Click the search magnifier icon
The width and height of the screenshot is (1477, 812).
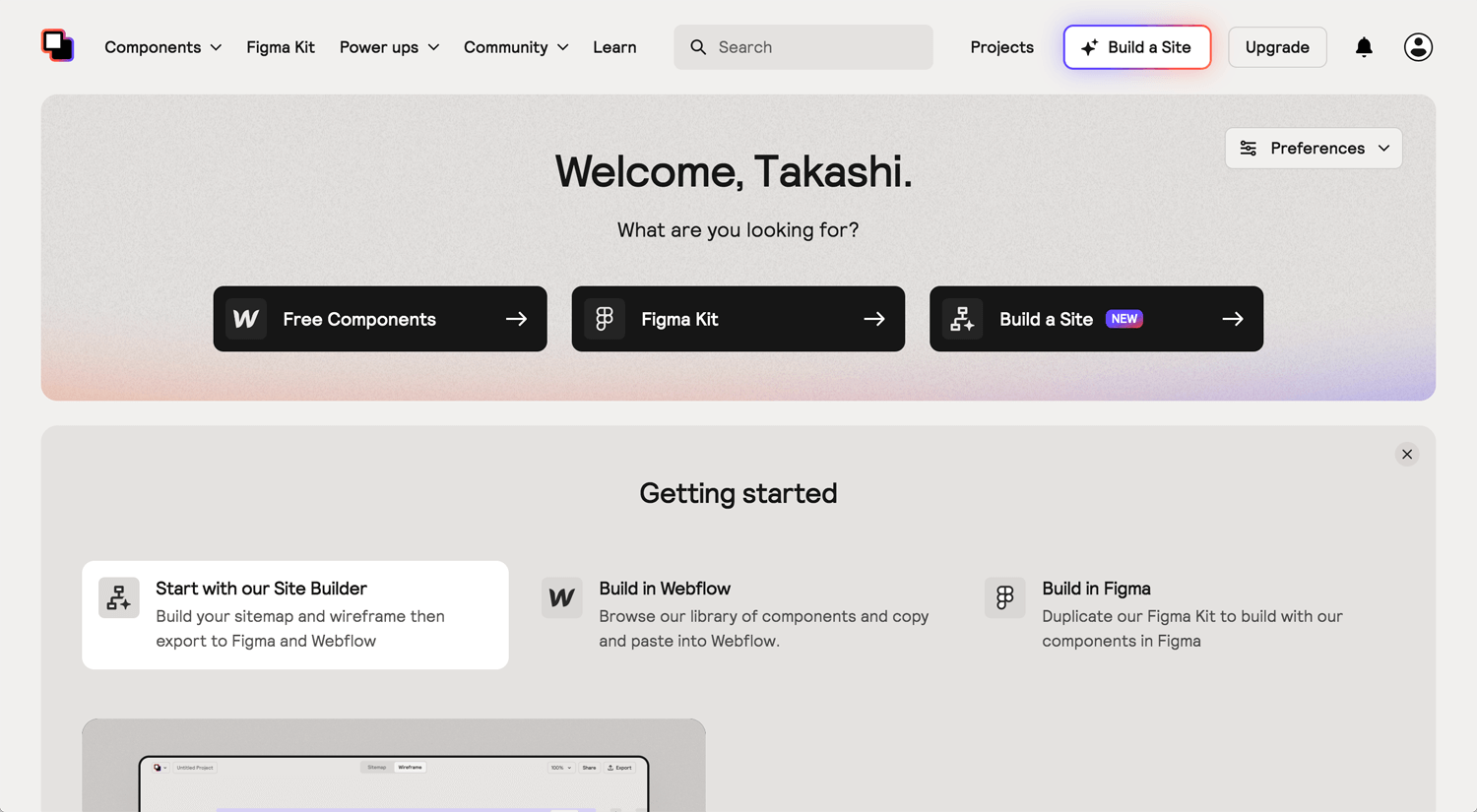pyautogui.click(x=698, y=47)
